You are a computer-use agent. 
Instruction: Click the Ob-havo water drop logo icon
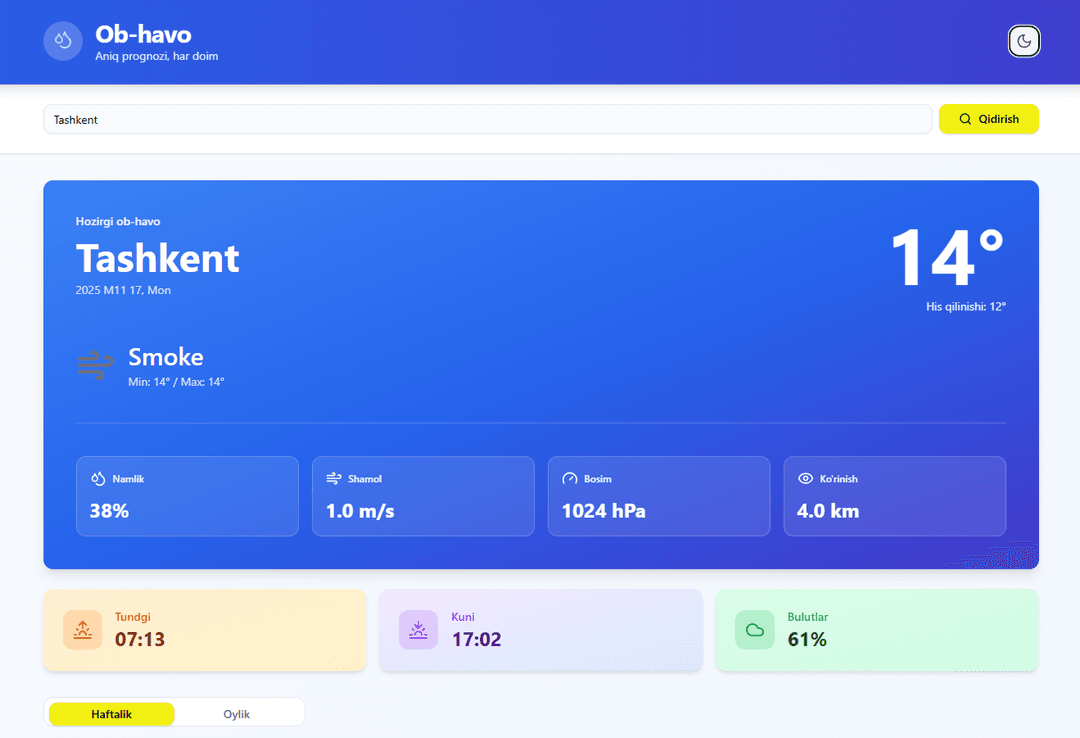click(62, 41)
